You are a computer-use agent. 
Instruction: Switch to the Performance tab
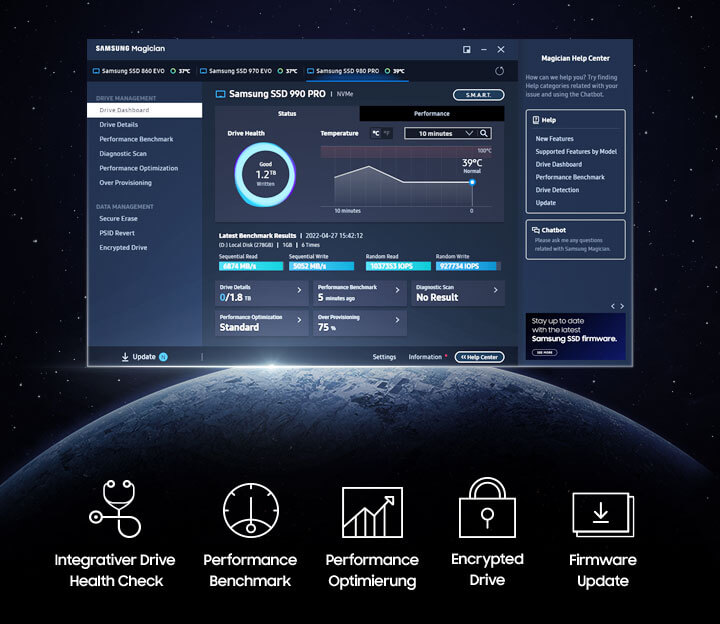click(x=432, y=114)
